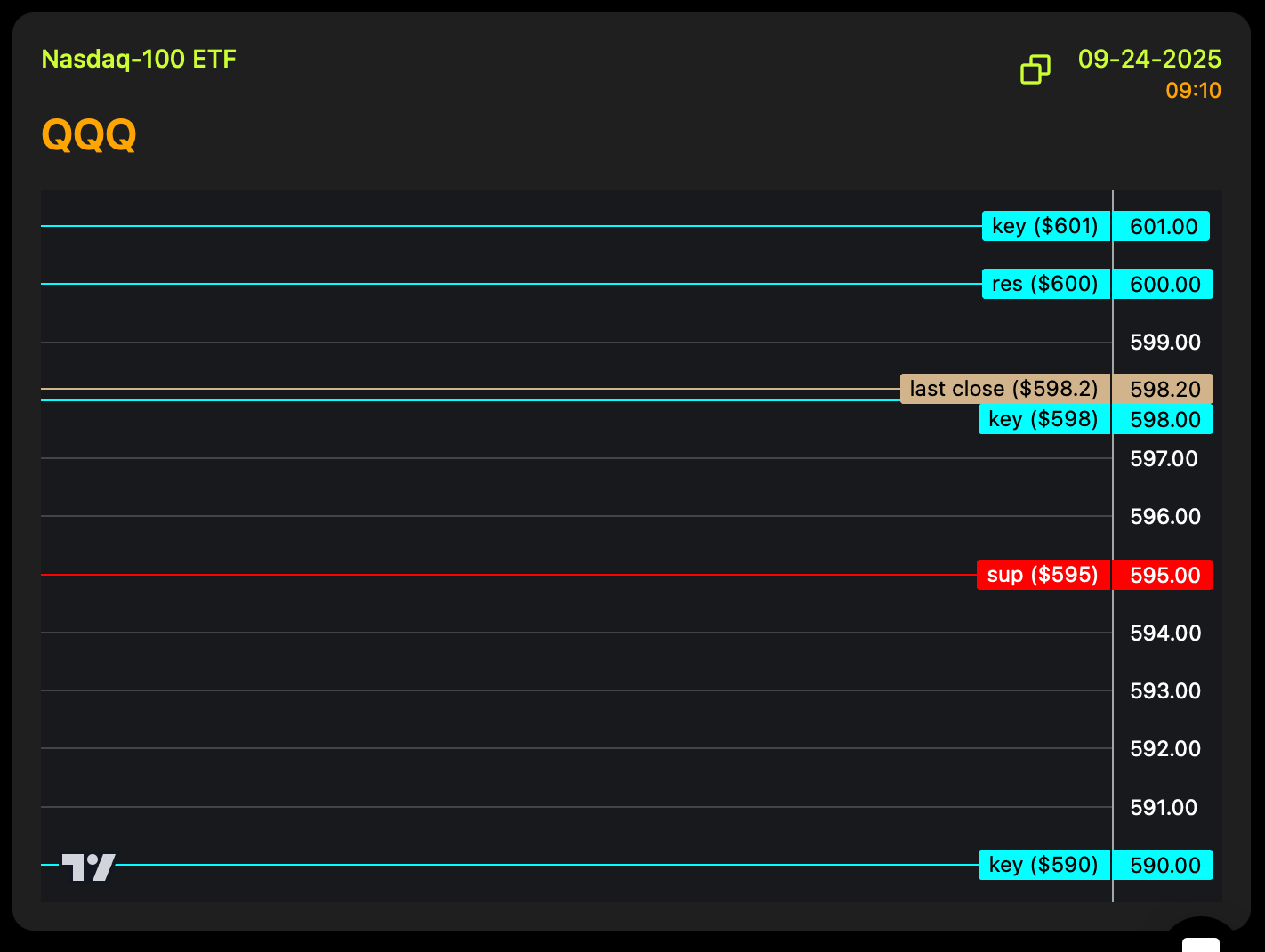Select the QQQ ticker symbol heading
Image resolution: width=1265 pixels, height=952 pixels.
tap(89, 135)
